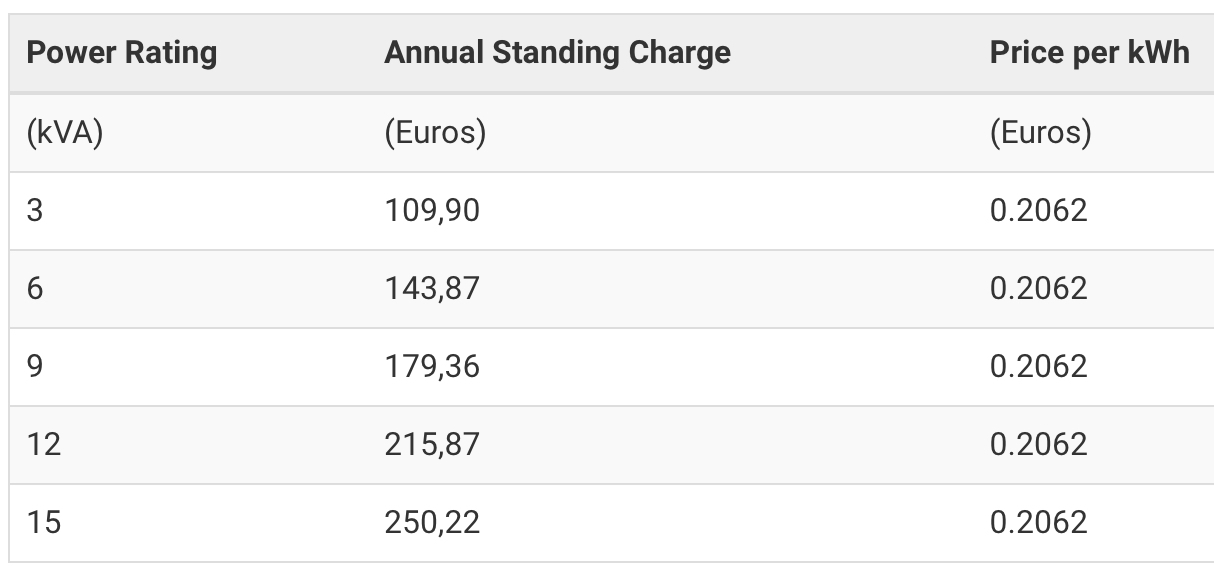Viewport: 1214px width, 575px height.
Task: Click the 109,90 standing charge value
Action: pyautogui.click(x=432, y=211)
